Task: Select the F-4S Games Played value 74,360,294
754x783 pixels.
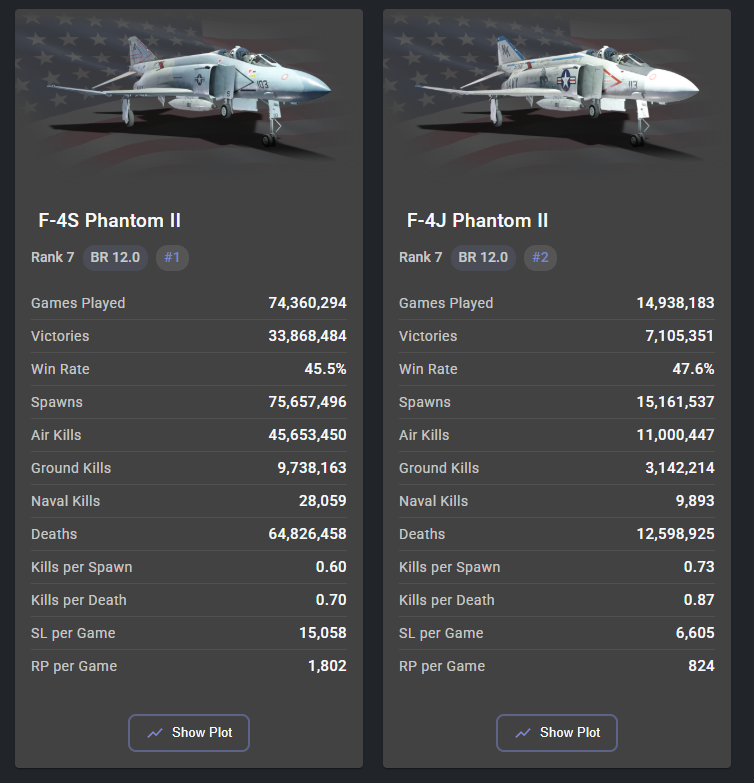Action: [307, 303]
